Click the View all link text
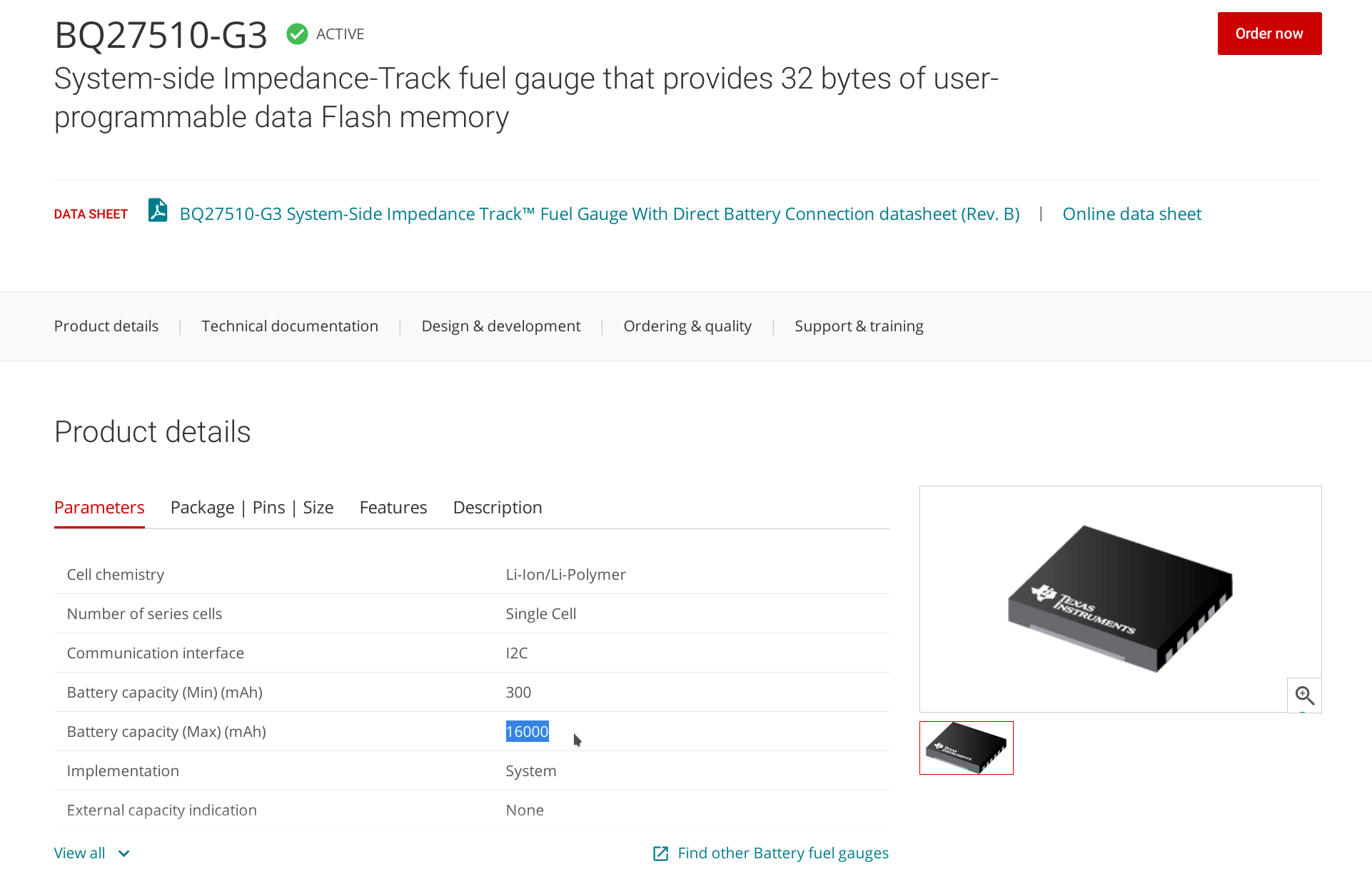 click(x=79, y=853)
